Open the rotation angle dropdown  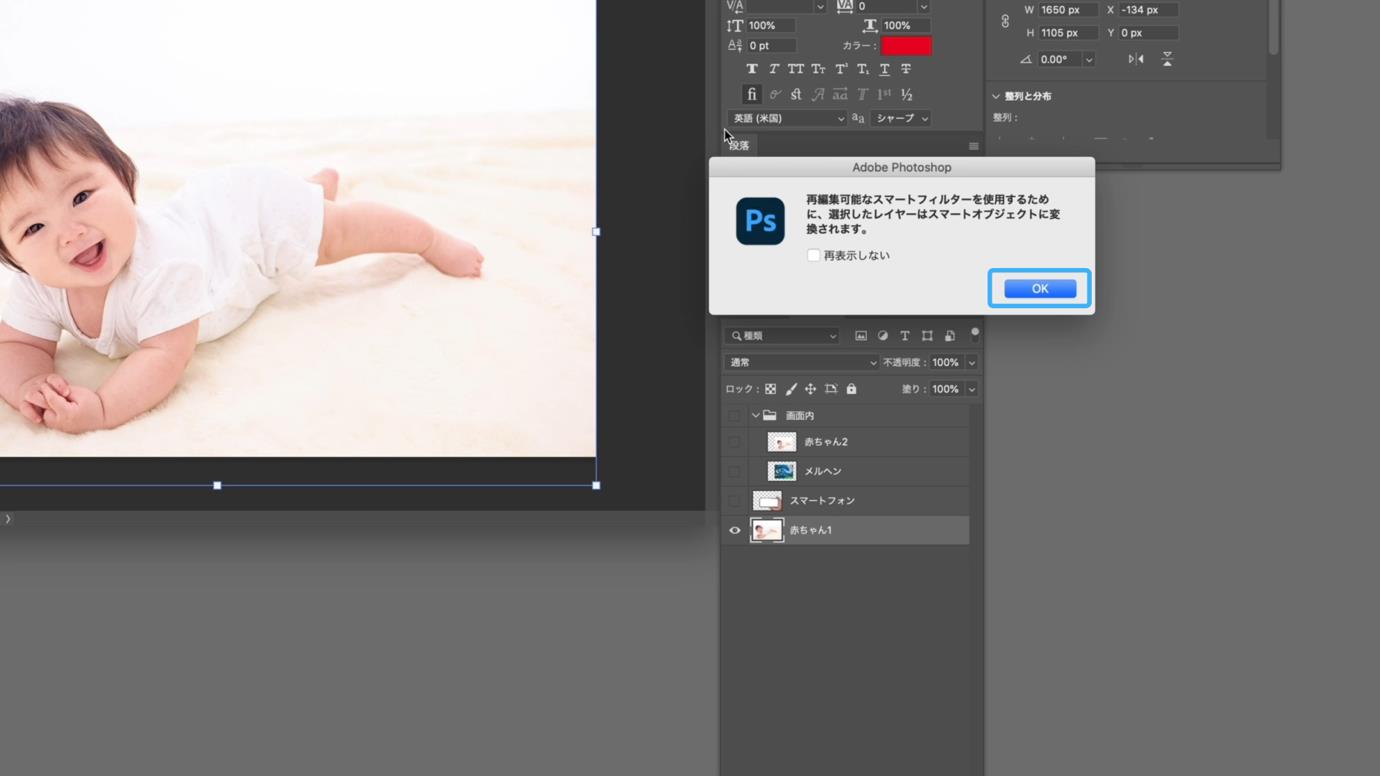point(1089,60)
